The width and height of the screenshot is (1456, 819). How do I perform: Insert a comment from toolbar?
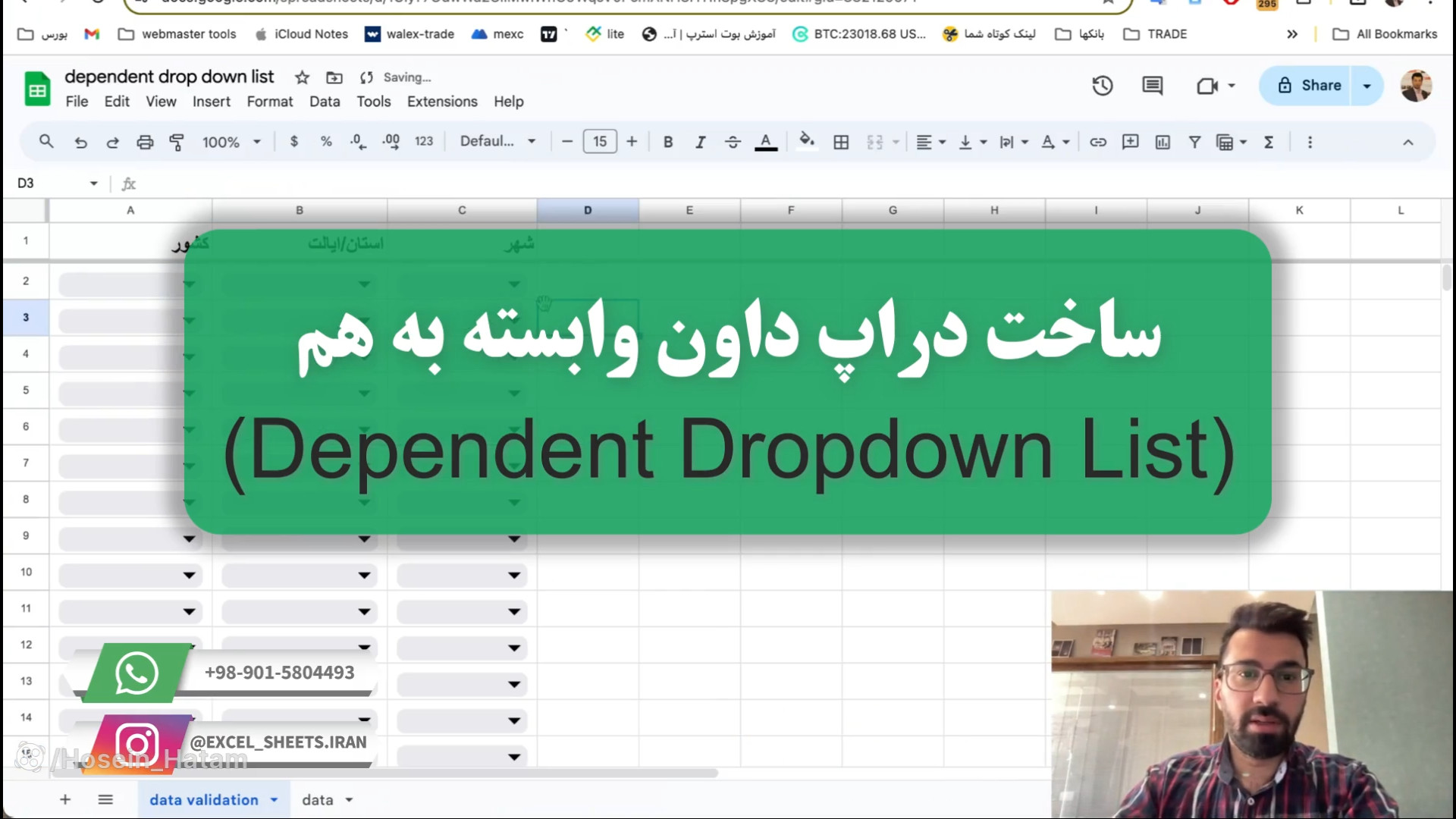tap(1130, 142)
